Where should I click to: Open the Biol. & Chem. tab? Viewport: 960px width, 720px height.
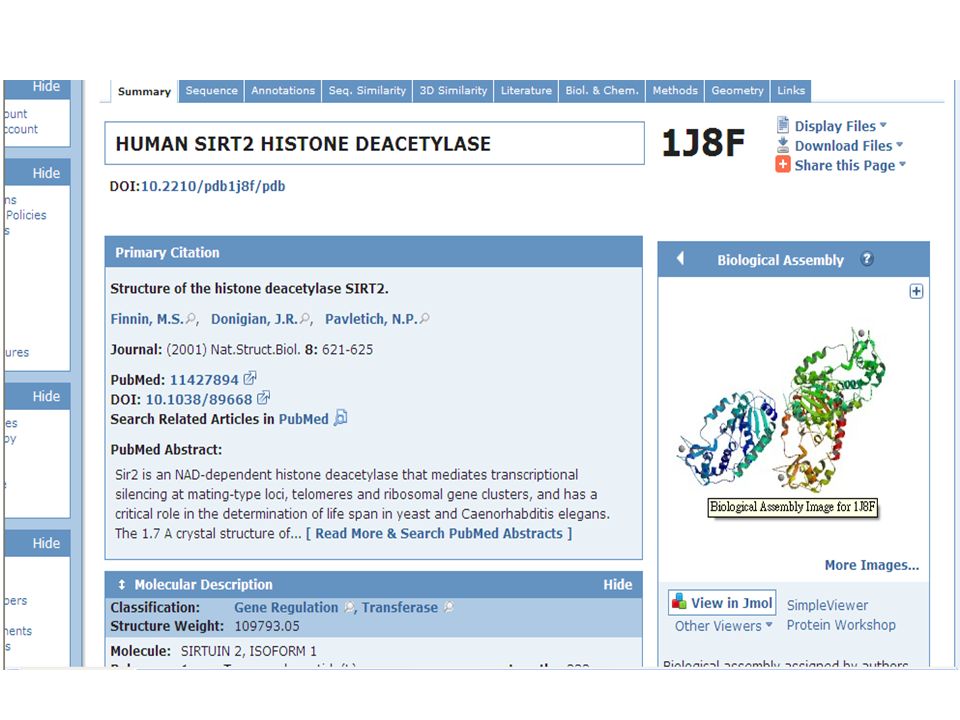tap(602, 91)
